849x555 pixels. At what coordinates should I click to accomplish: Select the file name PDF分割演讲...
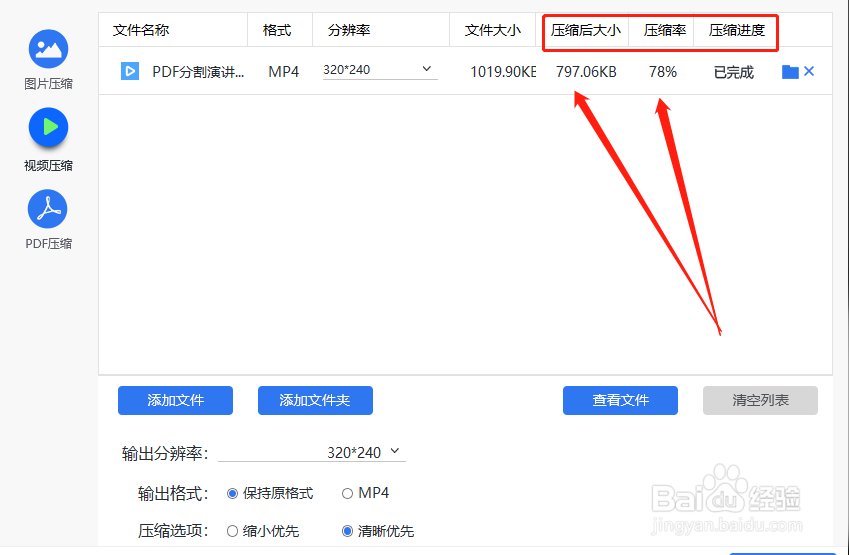198,71
